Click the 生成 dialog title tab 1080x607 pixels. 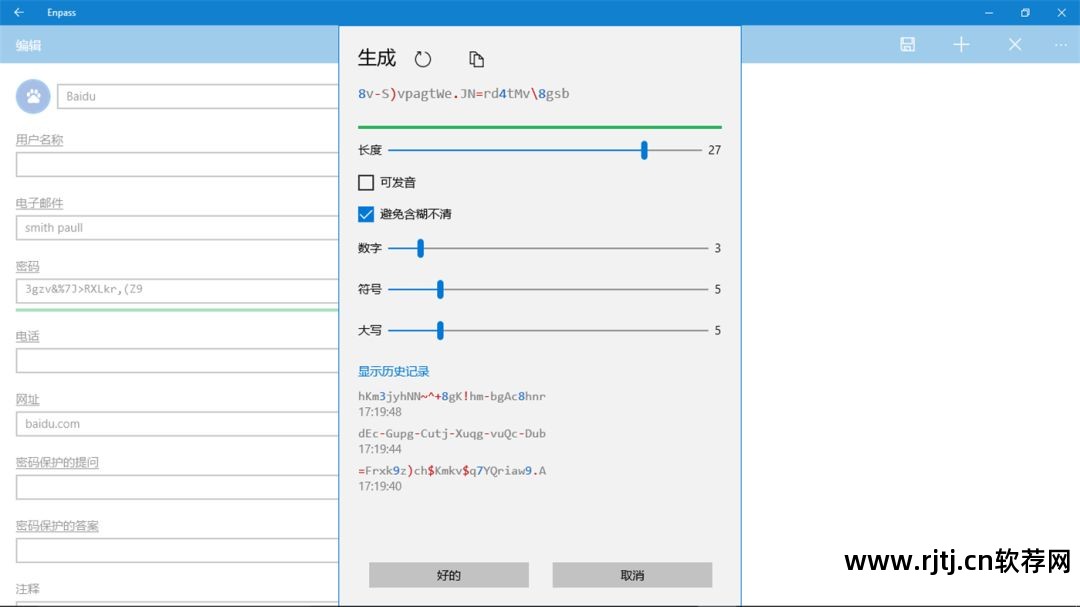[375, 59]
